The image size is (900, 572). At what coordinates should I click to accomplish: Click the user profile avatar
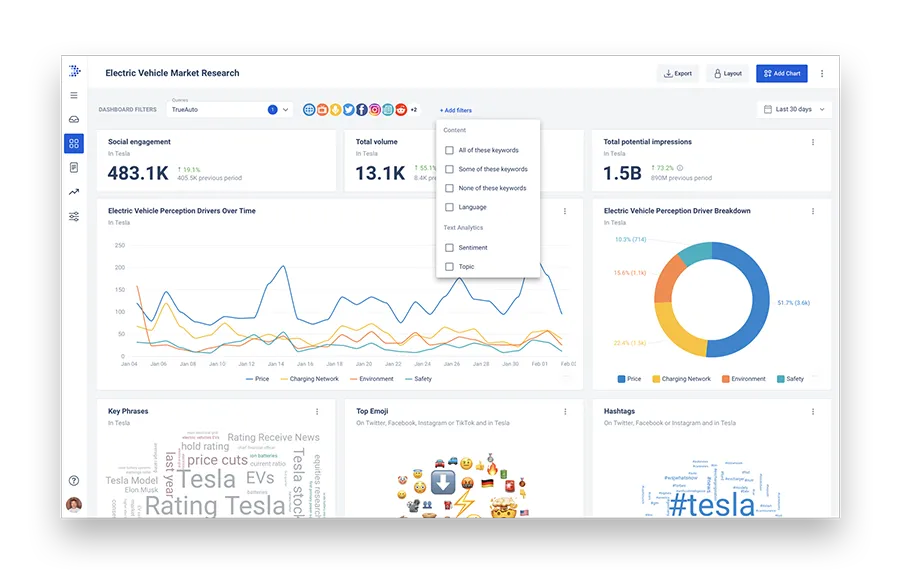[74, 504]
